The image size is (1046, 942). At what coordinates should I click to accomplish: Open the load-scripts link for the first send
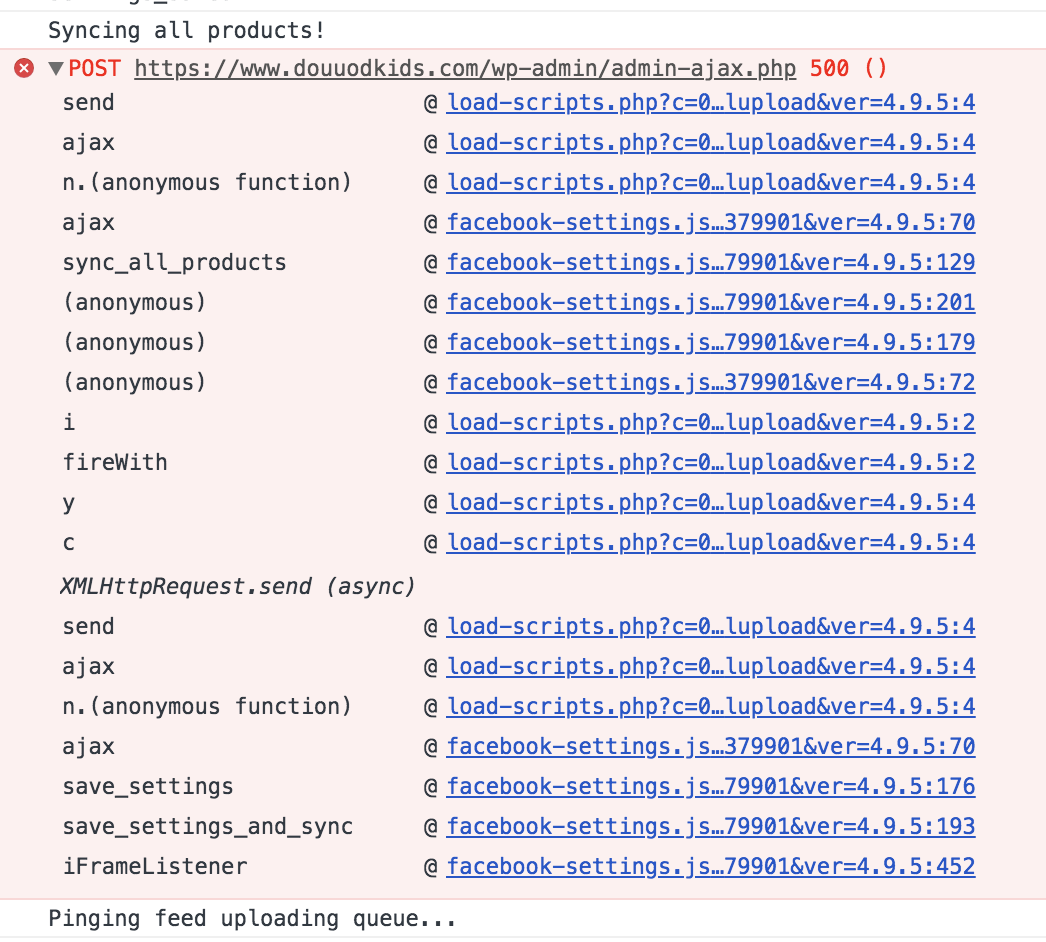[x=711, y=103]
